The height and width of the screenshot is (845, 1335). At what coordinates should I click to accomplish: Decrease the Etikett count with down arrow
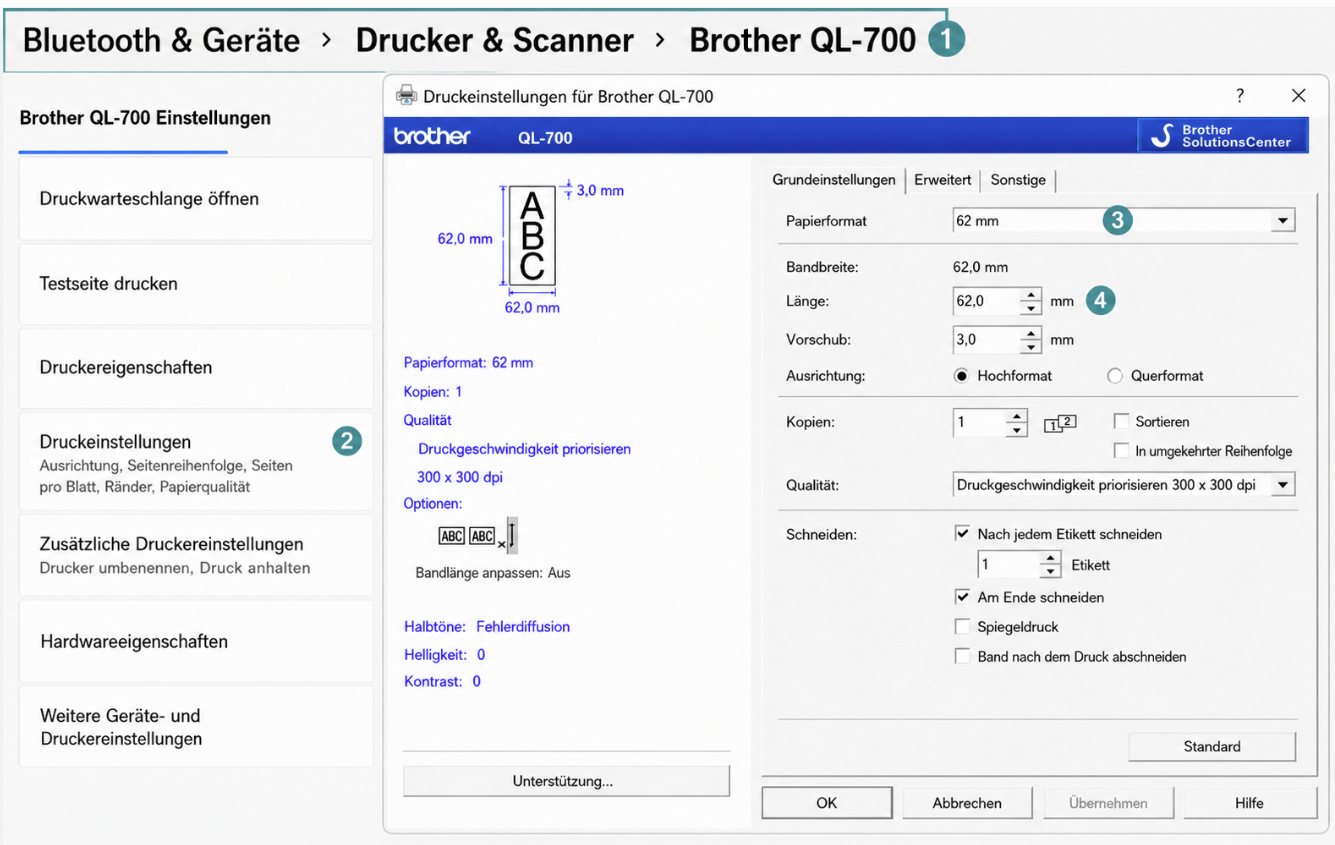[x=1050, y=572]
